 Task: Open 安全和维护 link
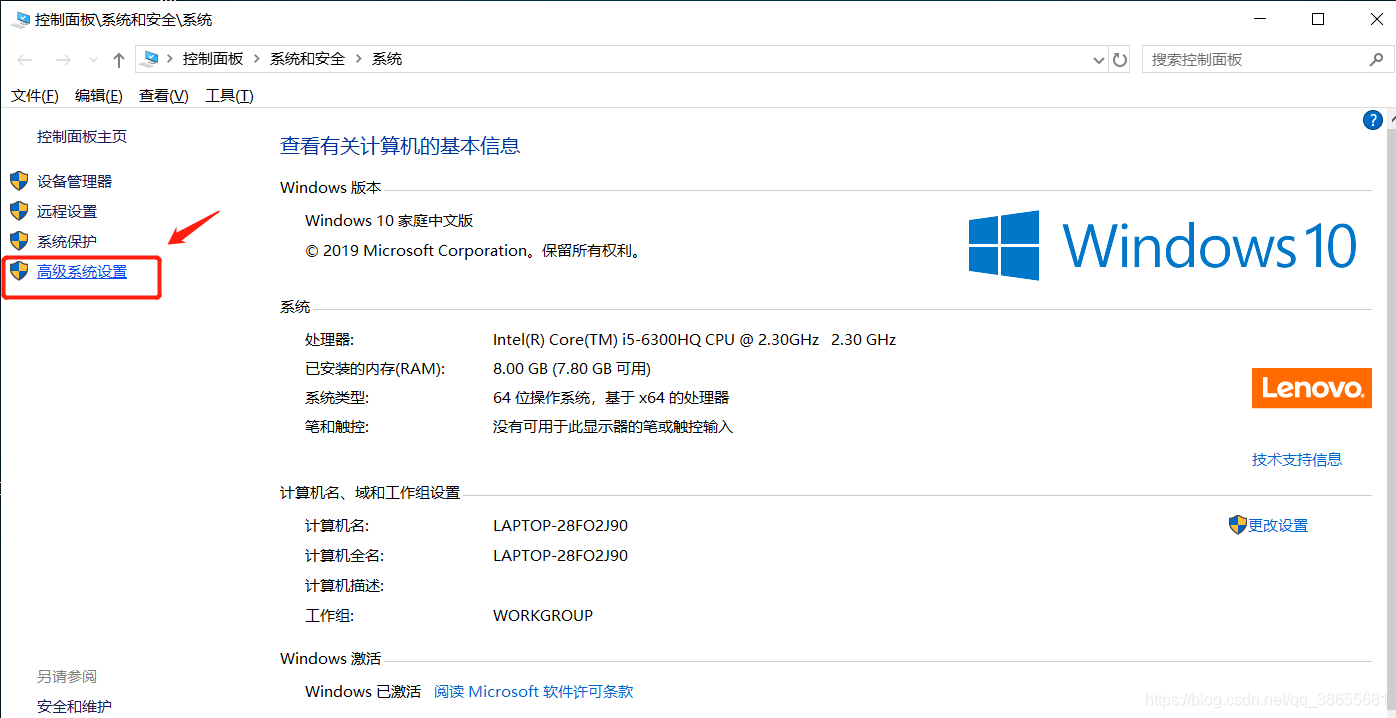tap(75, 706)
